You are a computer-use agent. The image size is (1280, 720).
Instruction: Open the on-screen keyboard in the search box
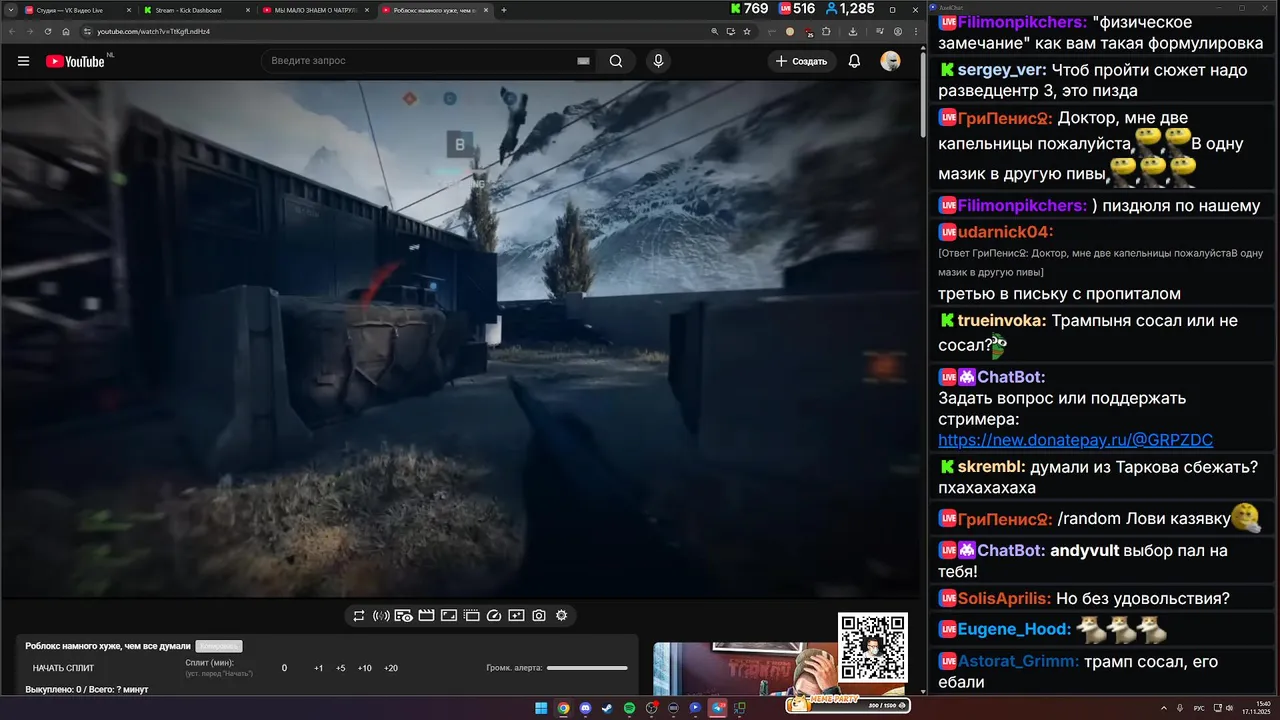(x=583, y=61)
